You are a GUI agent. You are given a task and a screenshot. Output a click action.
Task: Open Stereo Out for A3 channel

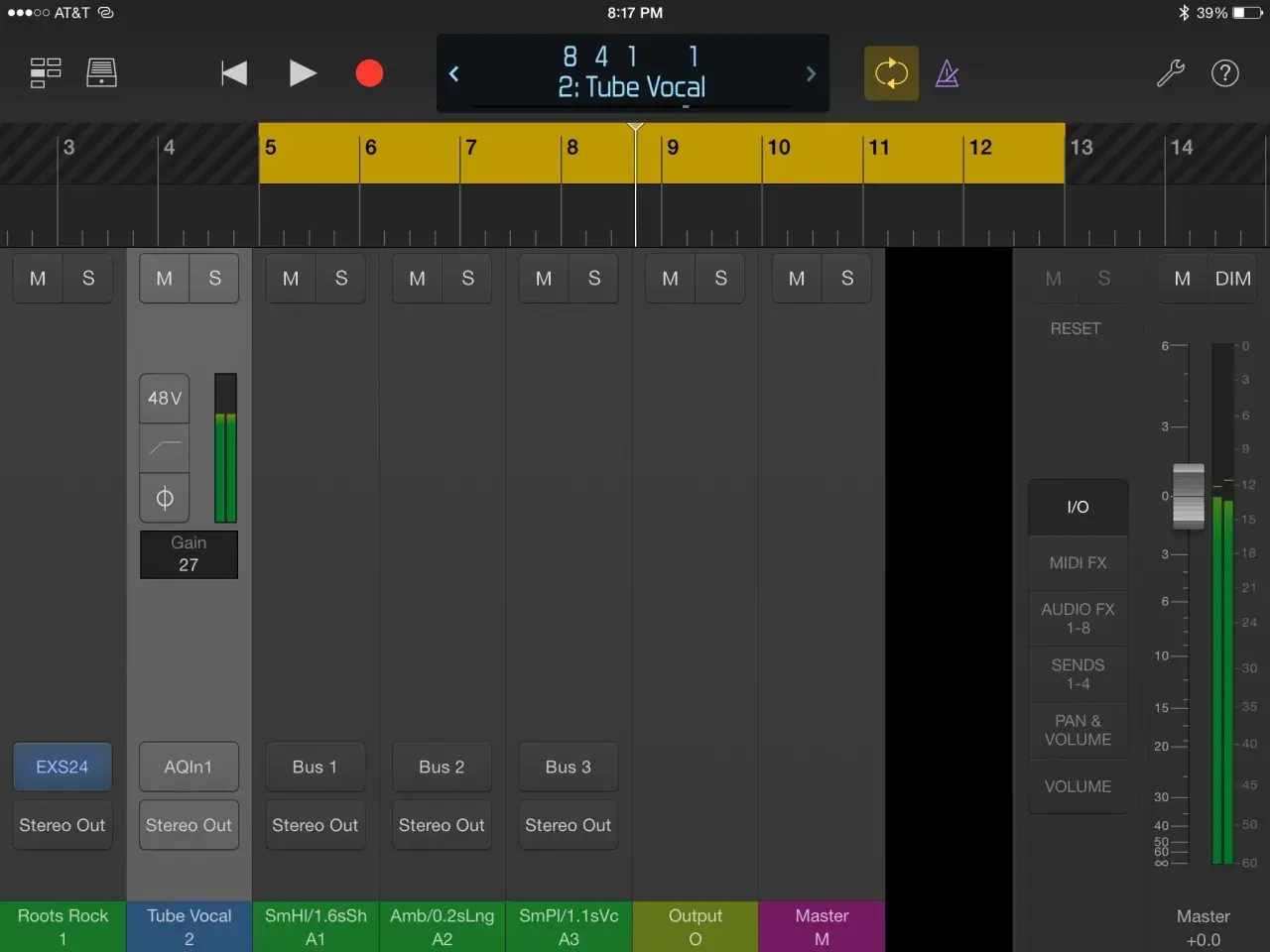(569, 825)
